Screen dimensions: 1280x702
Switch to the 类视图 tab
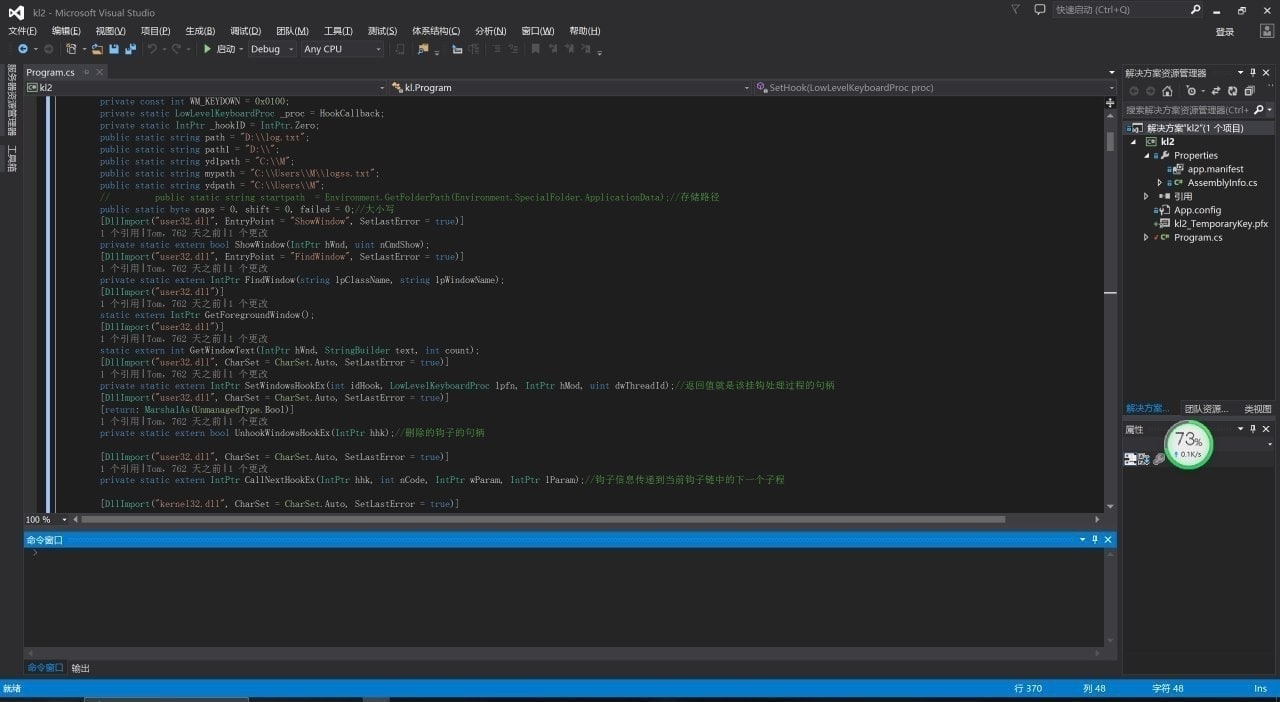pyautogui.click(x=1257, y=409)
